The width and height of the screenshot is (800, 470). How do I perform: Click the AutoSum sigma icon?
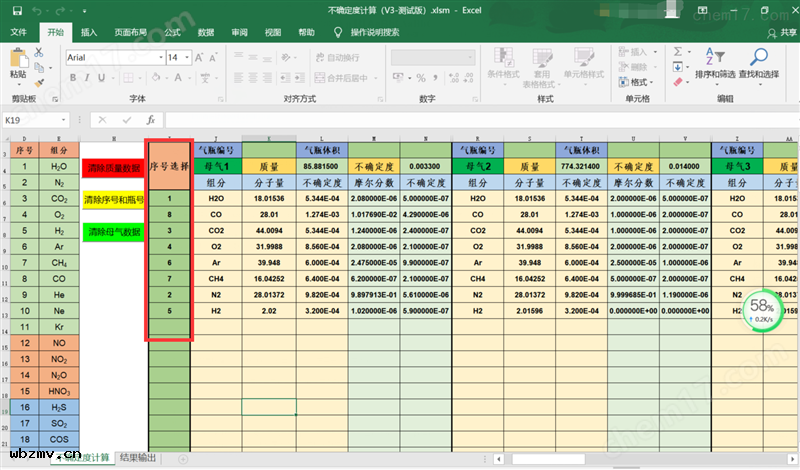[x=678, y=52]
